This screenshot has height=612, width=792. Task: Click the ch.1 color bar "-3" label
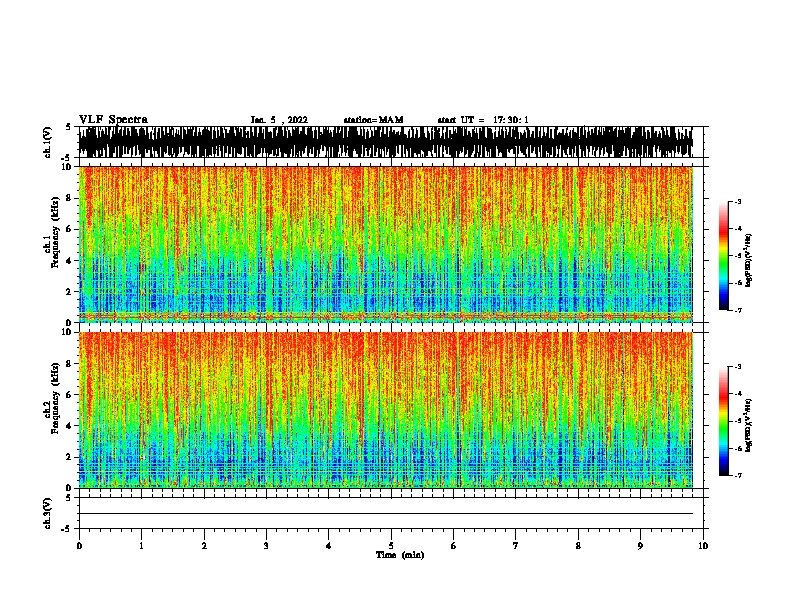[738, 202]
